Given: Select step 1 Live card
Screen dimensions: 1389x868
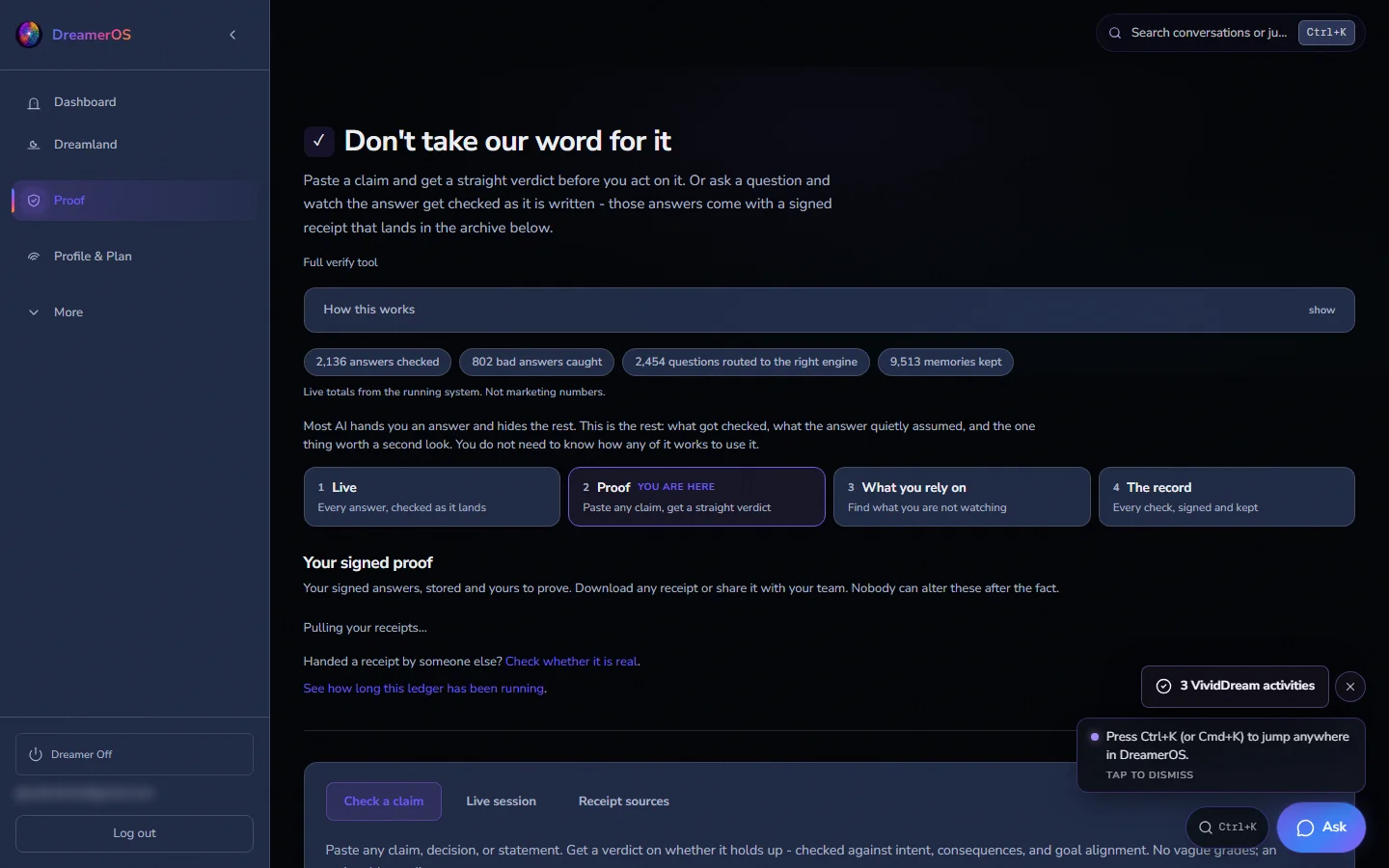Looking at the screenshot, I should coord(431,497).
